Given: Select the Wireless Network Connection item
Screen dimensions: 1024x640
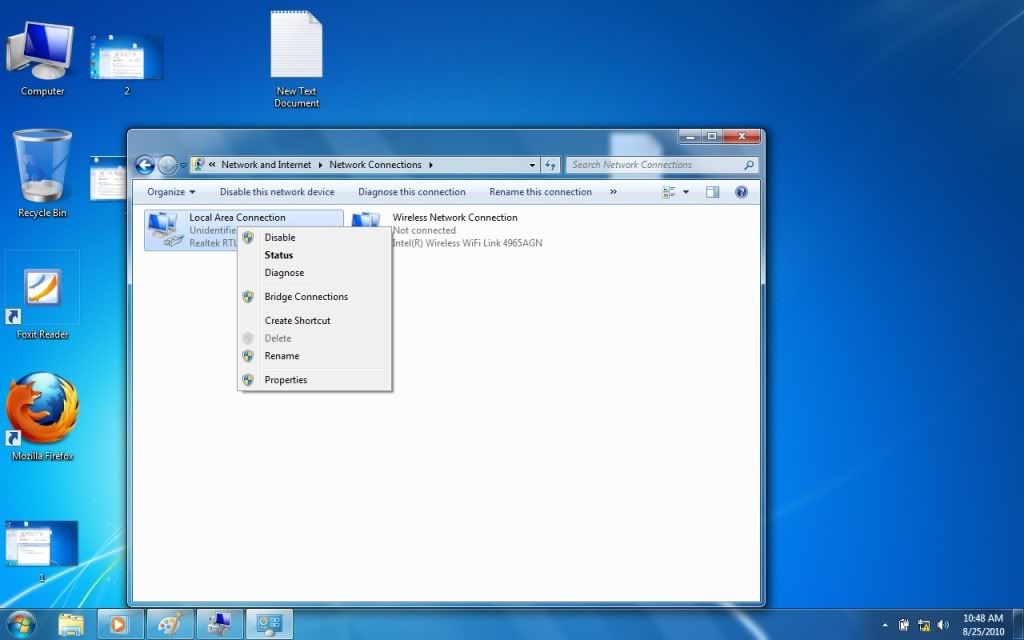Looking at the screenshot, I should (x=448, y=230).
